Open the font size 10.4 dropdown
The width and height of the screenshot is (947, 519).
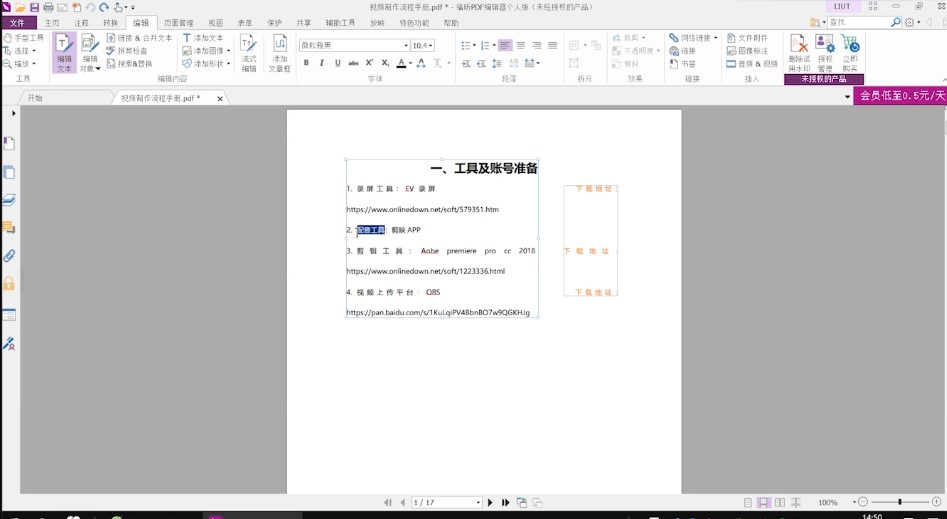(x=430, y=46)
